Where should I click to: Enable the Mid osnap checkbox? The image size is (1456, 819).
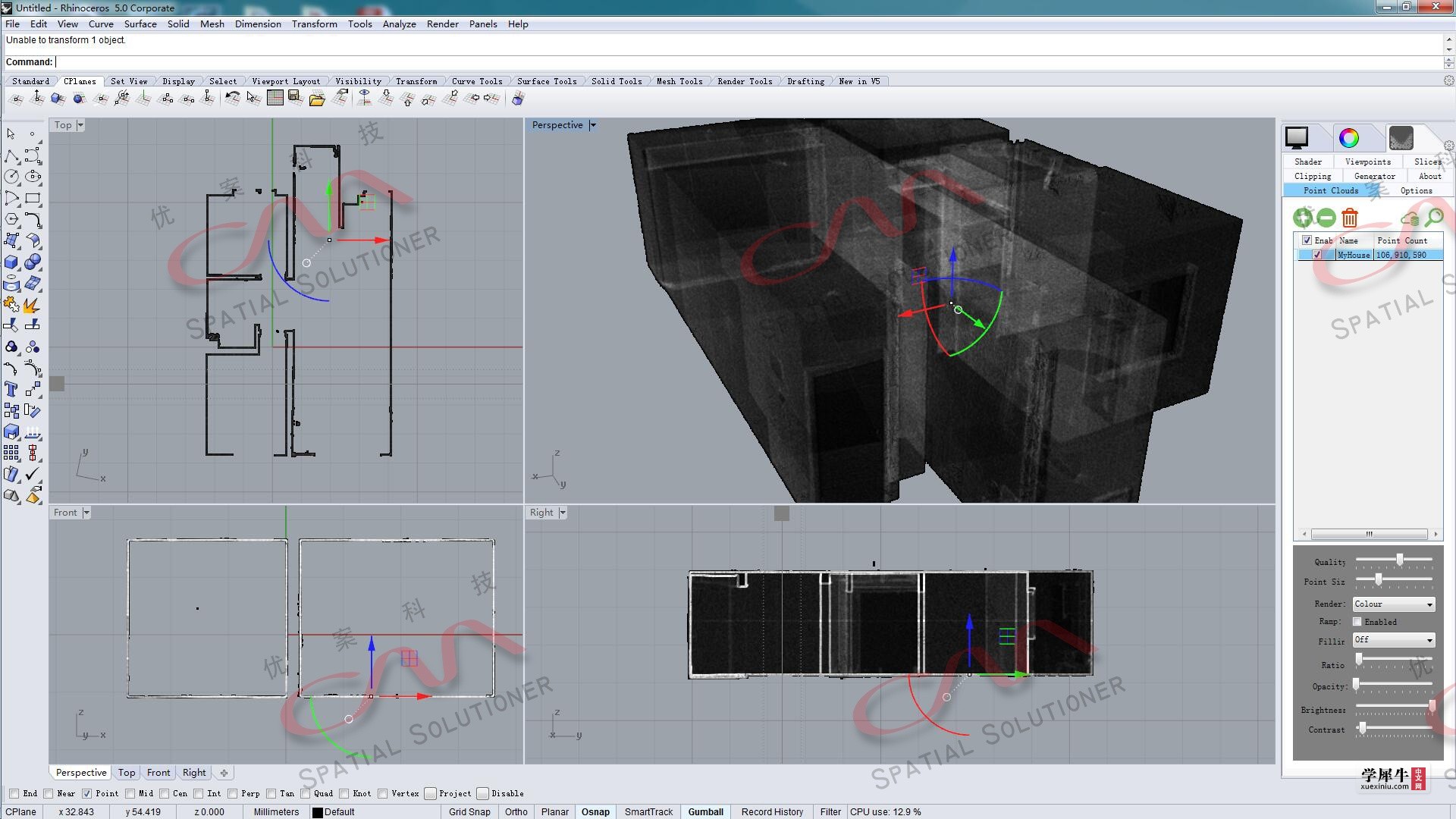tap(130, 793)
